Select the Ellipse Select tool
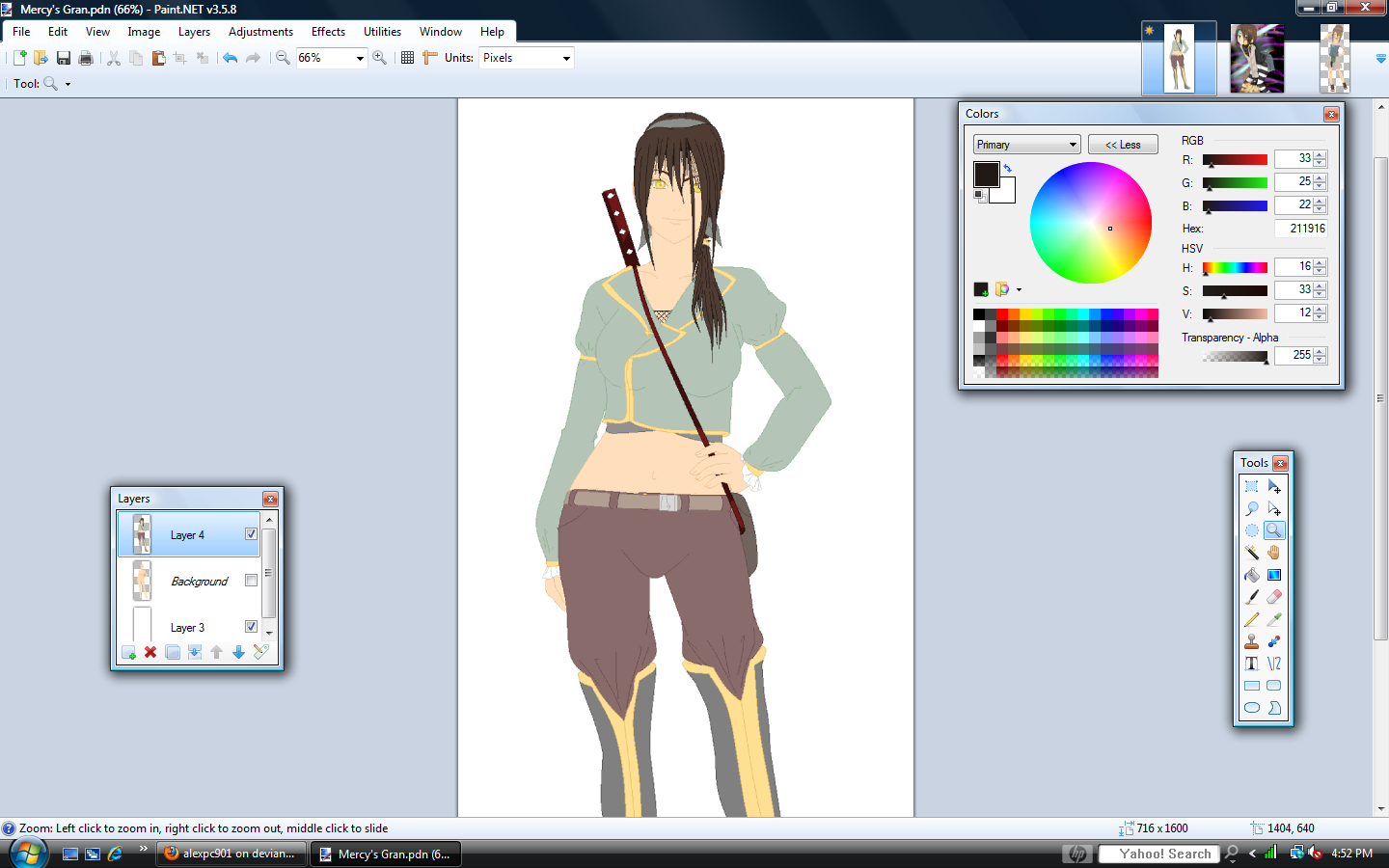The width and height of the screenshot is (1389, 868). point(1251,530)
